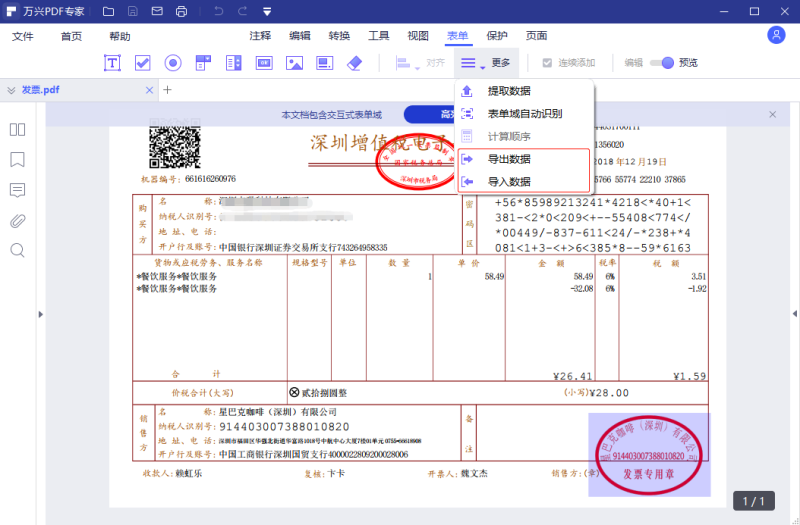Switch to the 页面 tab
Viewport: 800px width, 525px height.
click(x=536, y=36)
